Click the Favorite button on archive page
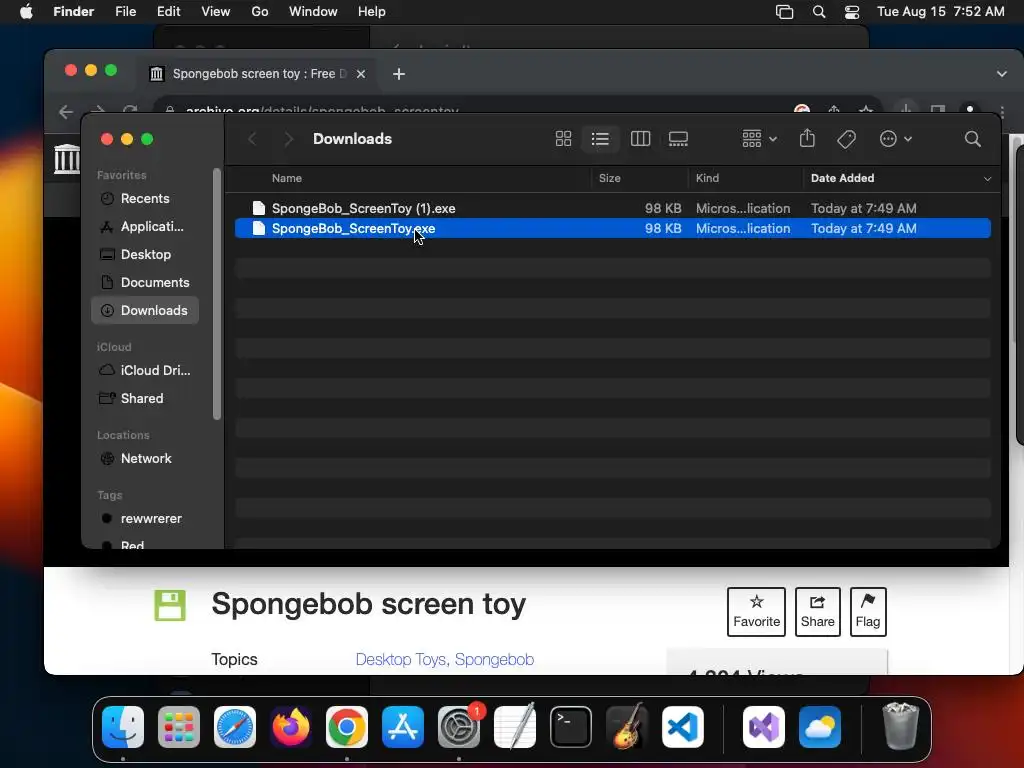This screenshot has width=1024, height=768. pos(756,612)
